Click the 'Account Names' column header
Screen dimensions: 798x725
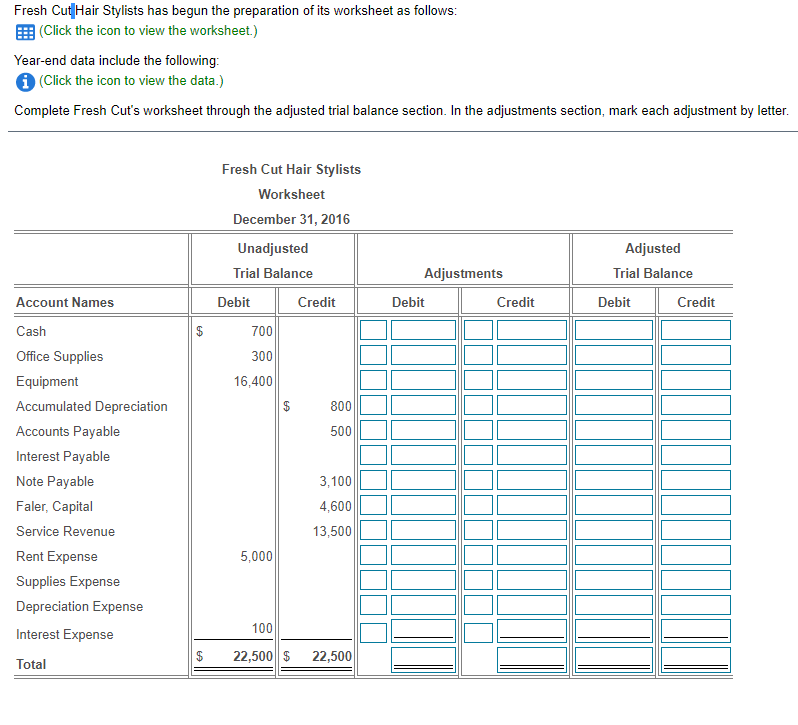pyautogui.click(x=65, y=302)
